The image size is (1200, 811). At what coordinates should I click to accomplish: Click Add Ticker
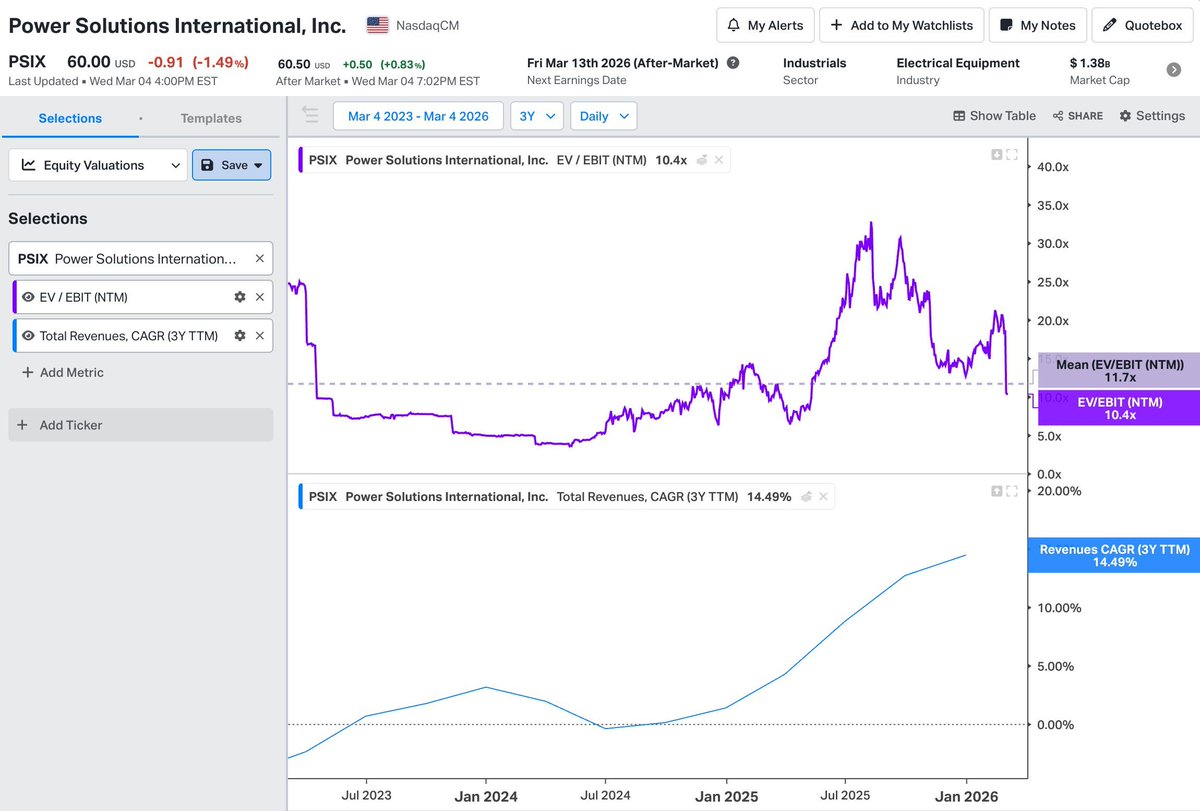(140, 425)
